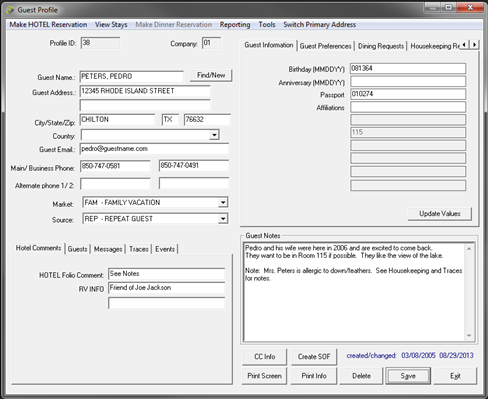
Task: Switch to Dining Requests tab
Action: point(381,46)
